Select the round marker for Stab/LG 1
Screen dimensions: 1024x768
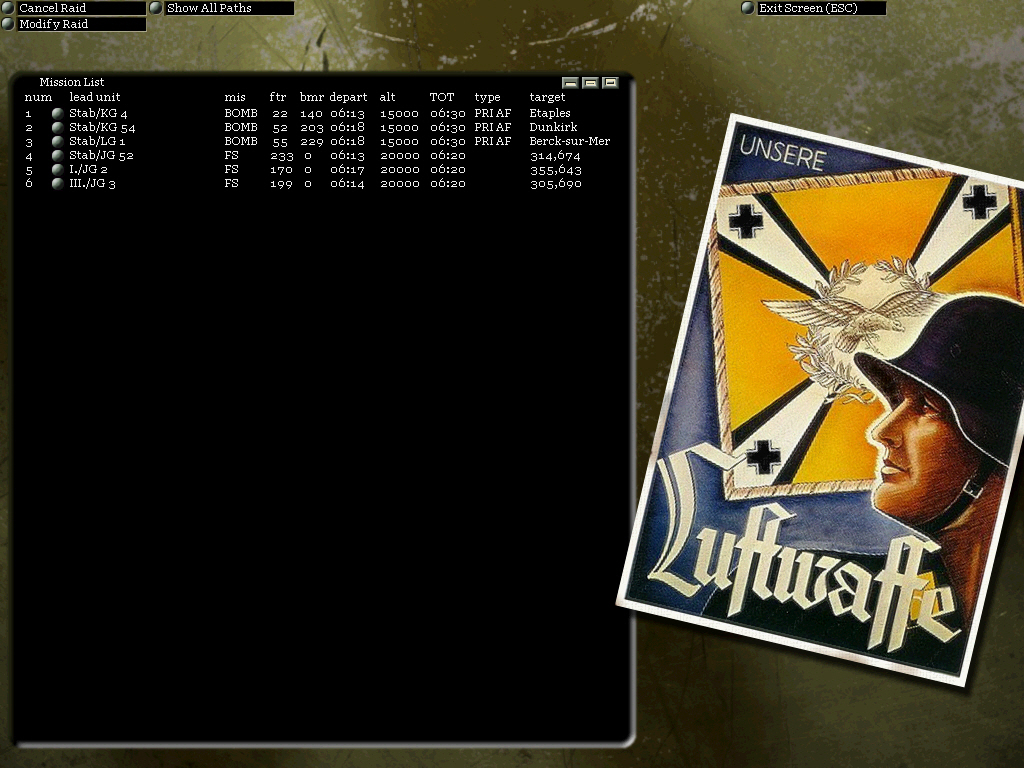tap(57, 141)
